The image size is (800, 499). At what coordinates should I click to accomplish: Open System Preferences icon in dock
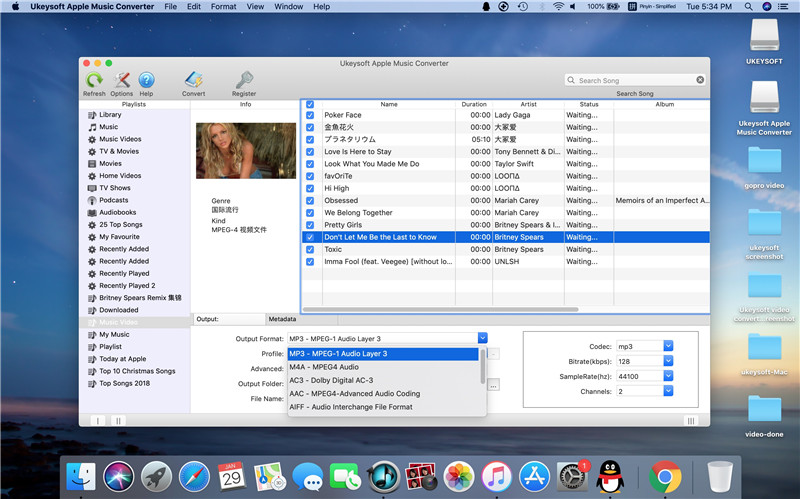click(572, 477)
